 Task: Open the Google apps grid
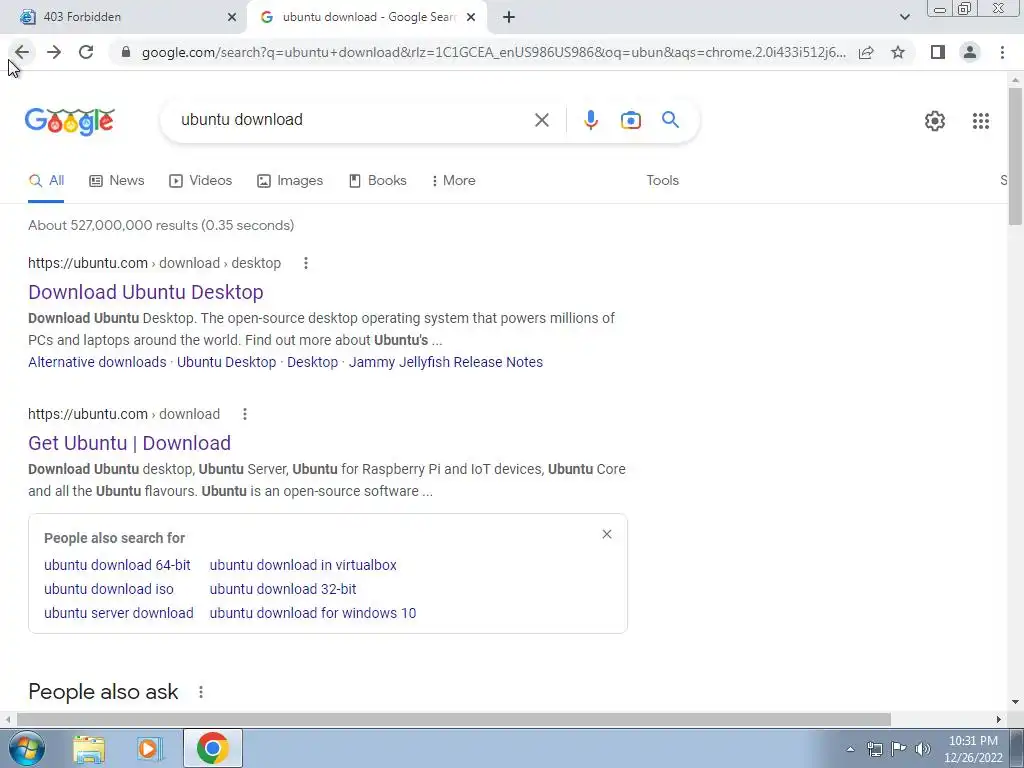point(980,121)
